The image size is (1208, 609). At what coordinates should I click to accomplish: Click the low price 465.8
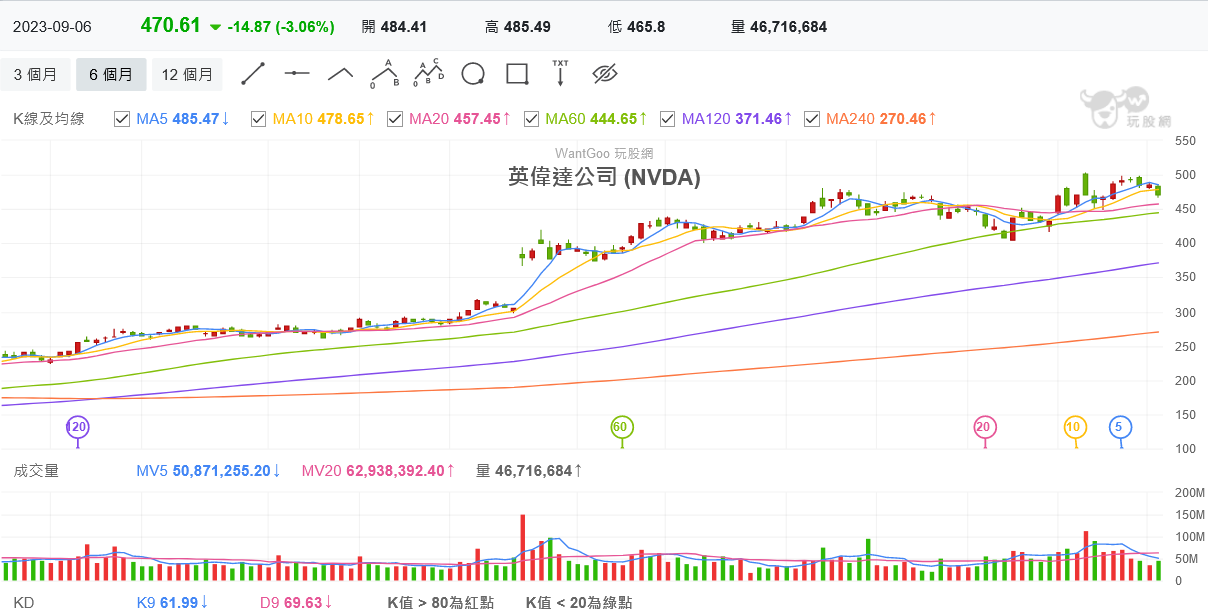click(645, 27)
